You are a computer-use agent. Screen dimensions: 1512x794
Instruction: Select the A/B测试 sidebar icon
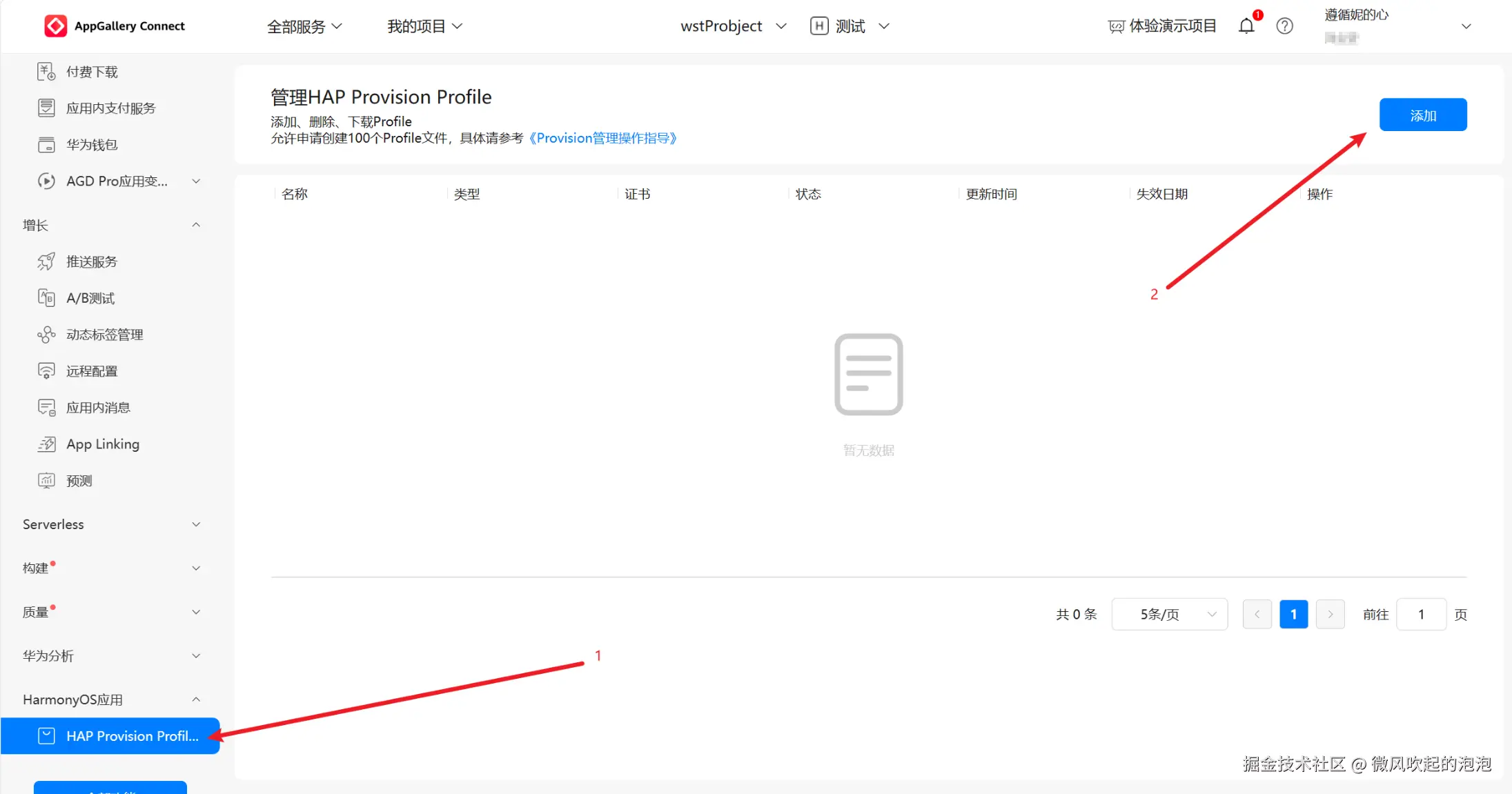pyautogui.click(x=46, y=298)
